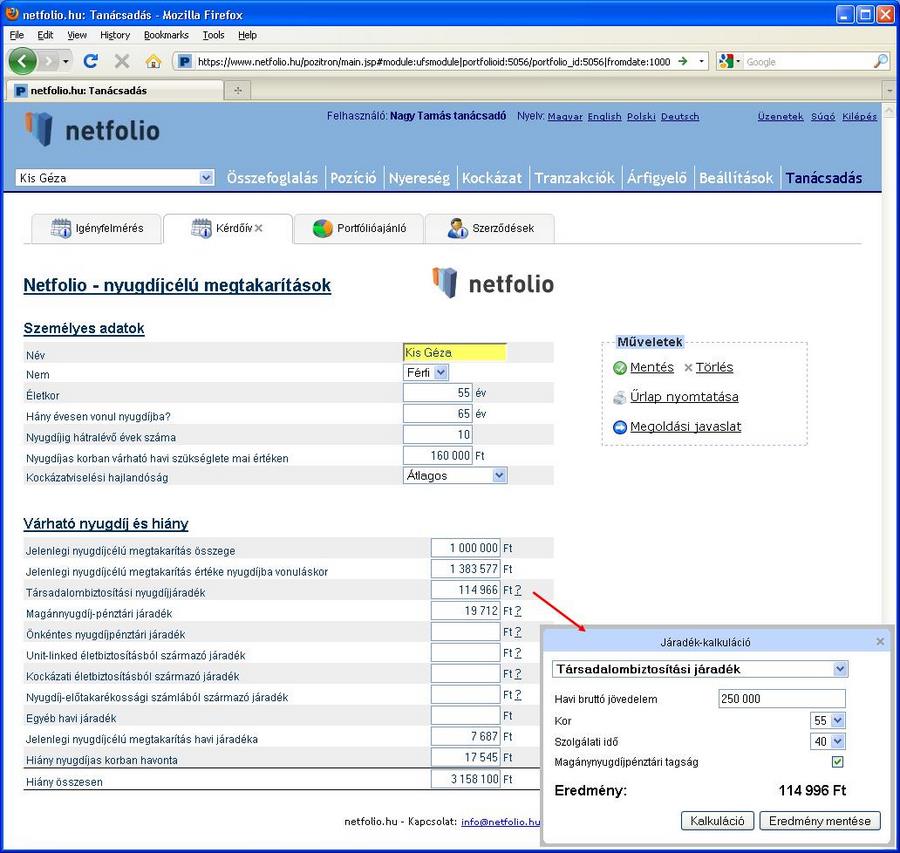The height and width of the screenshot is (853, 900).
Task: Click the Árfigyelő navigation item
Action: pyautogui.click(x=657, y=178)
